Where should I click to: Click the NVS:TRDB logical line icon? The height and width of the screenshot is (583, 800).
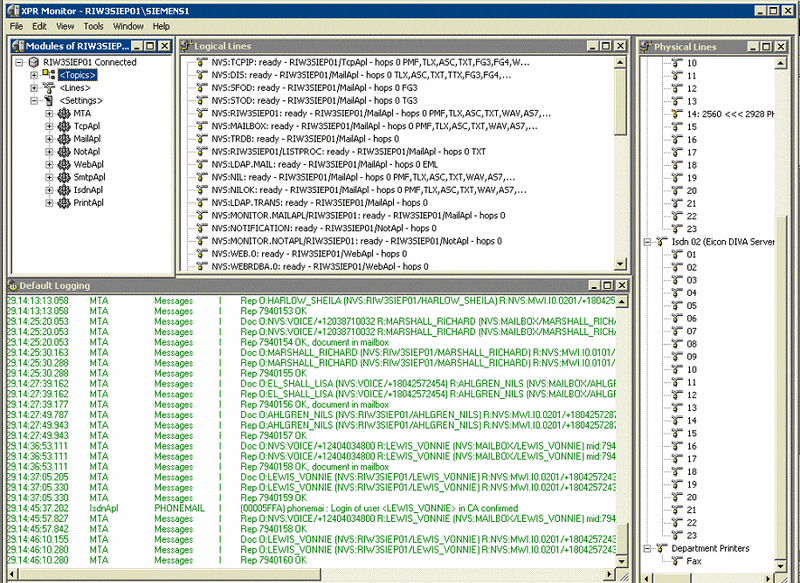pos(202,139)
